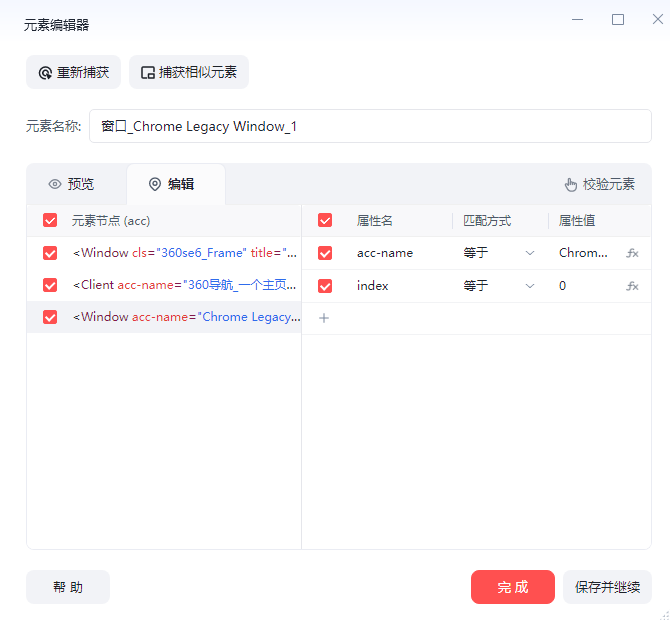Viewport: 670px width, 620px height.
Task: Click the red 完成 finish button
Action: (512, 587)
